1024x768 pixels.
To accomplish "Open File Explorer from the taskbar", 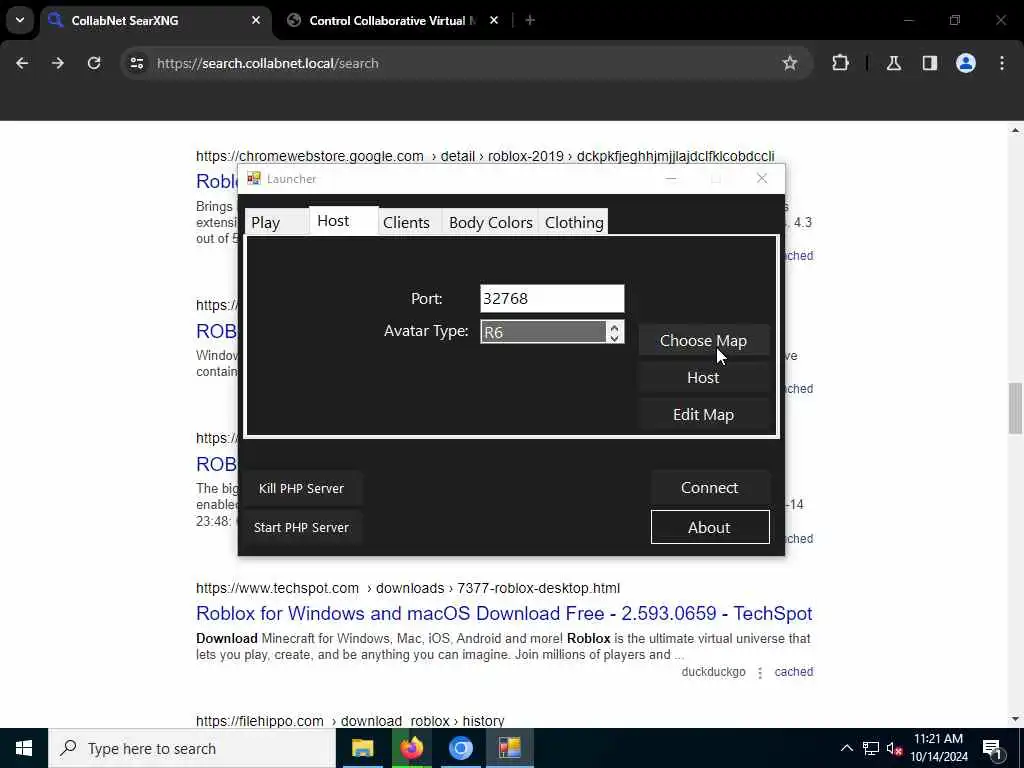I will coord(362,748).
